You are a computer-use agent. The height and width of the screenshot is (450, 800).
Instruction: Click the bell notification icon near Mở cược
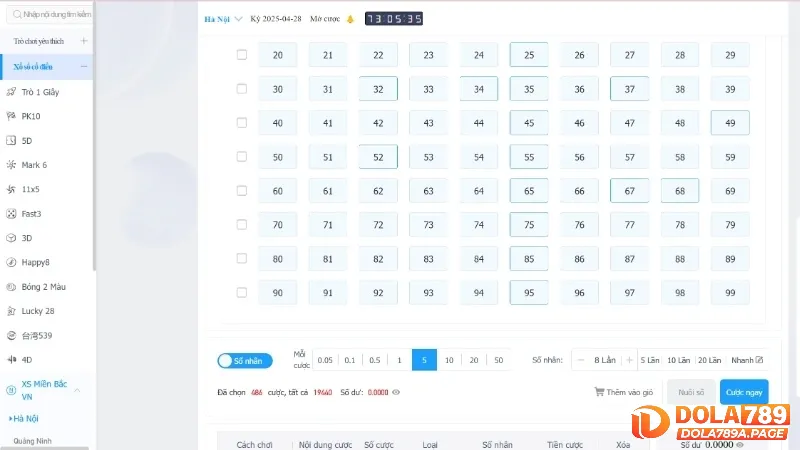tap(350, 19)
